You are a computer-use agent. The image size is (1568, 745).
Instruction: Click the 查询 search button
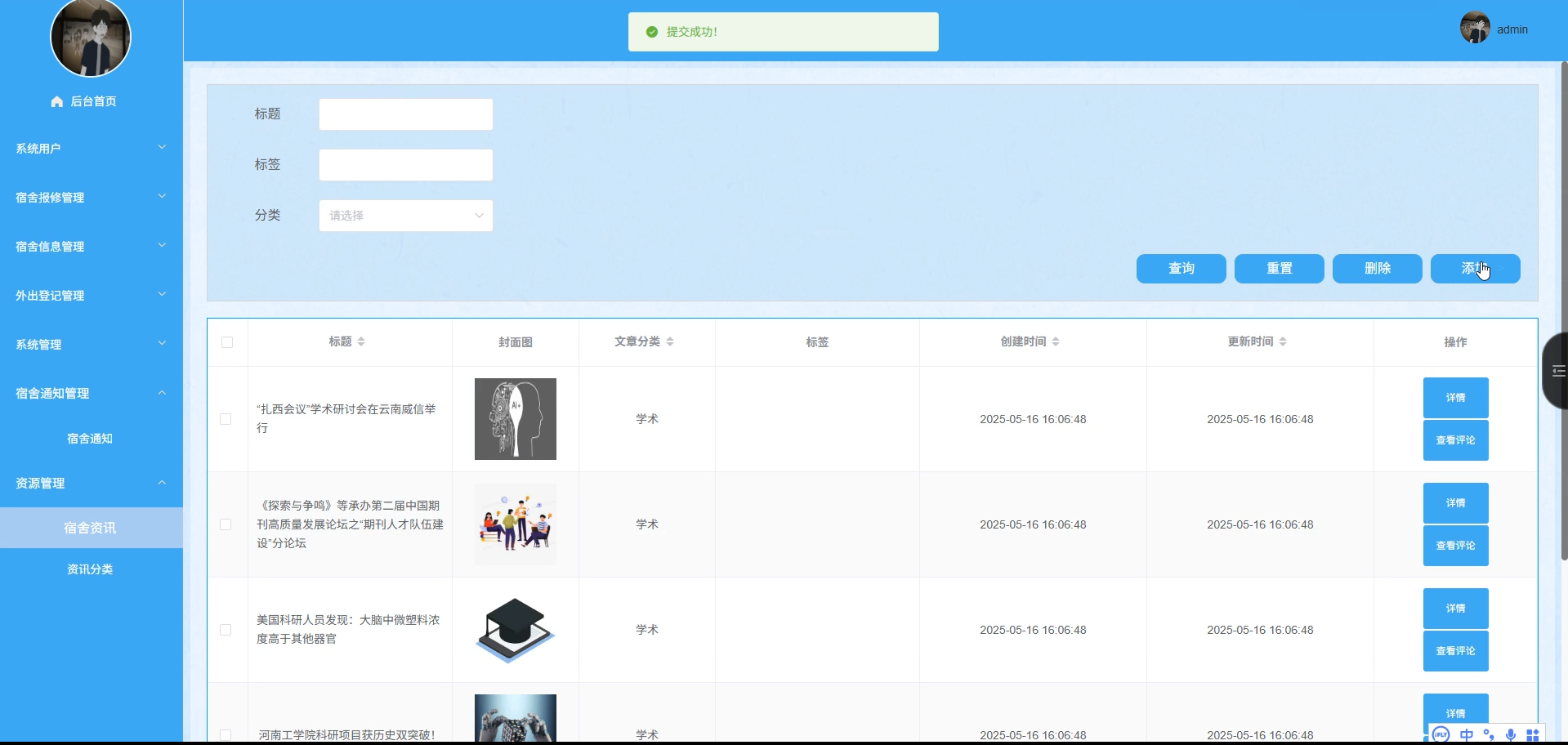point(1182,269)
